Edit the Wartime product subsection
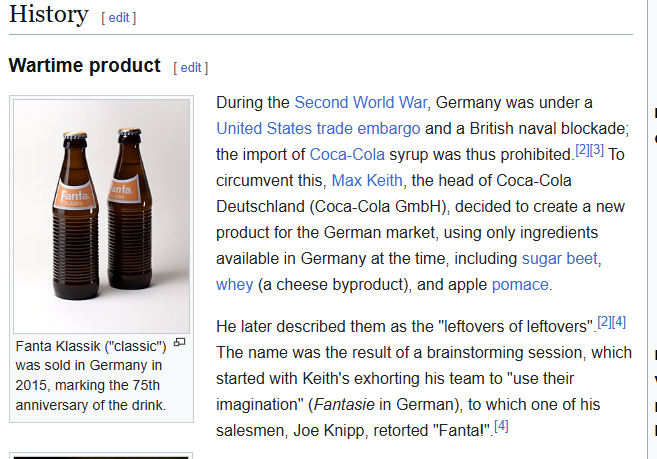Screen dimensions: 657x459 (191, 67)
